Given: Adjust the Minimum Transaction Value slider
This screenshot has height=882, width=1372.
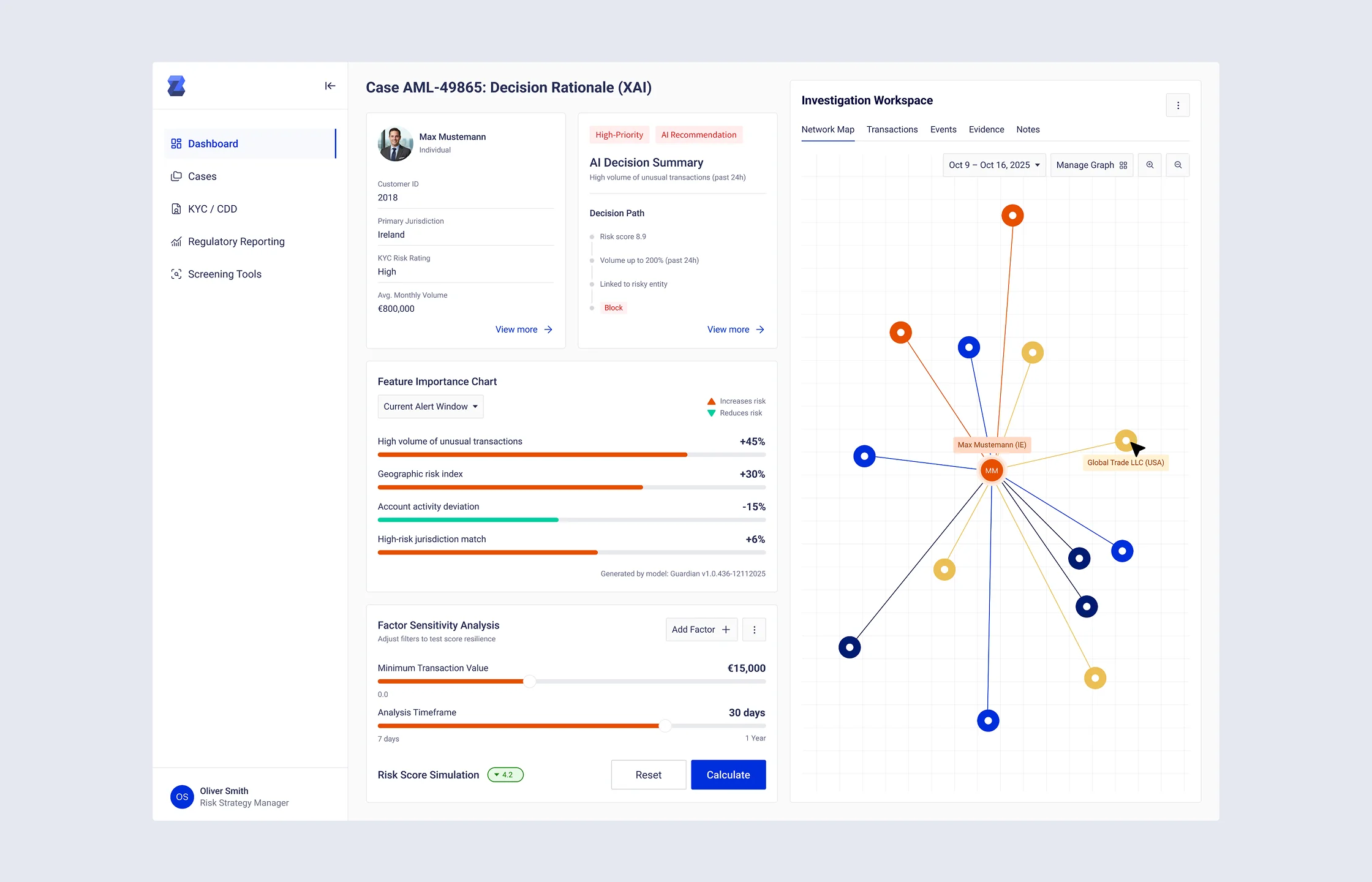Looking at the screenshot, I should [529, 681].
